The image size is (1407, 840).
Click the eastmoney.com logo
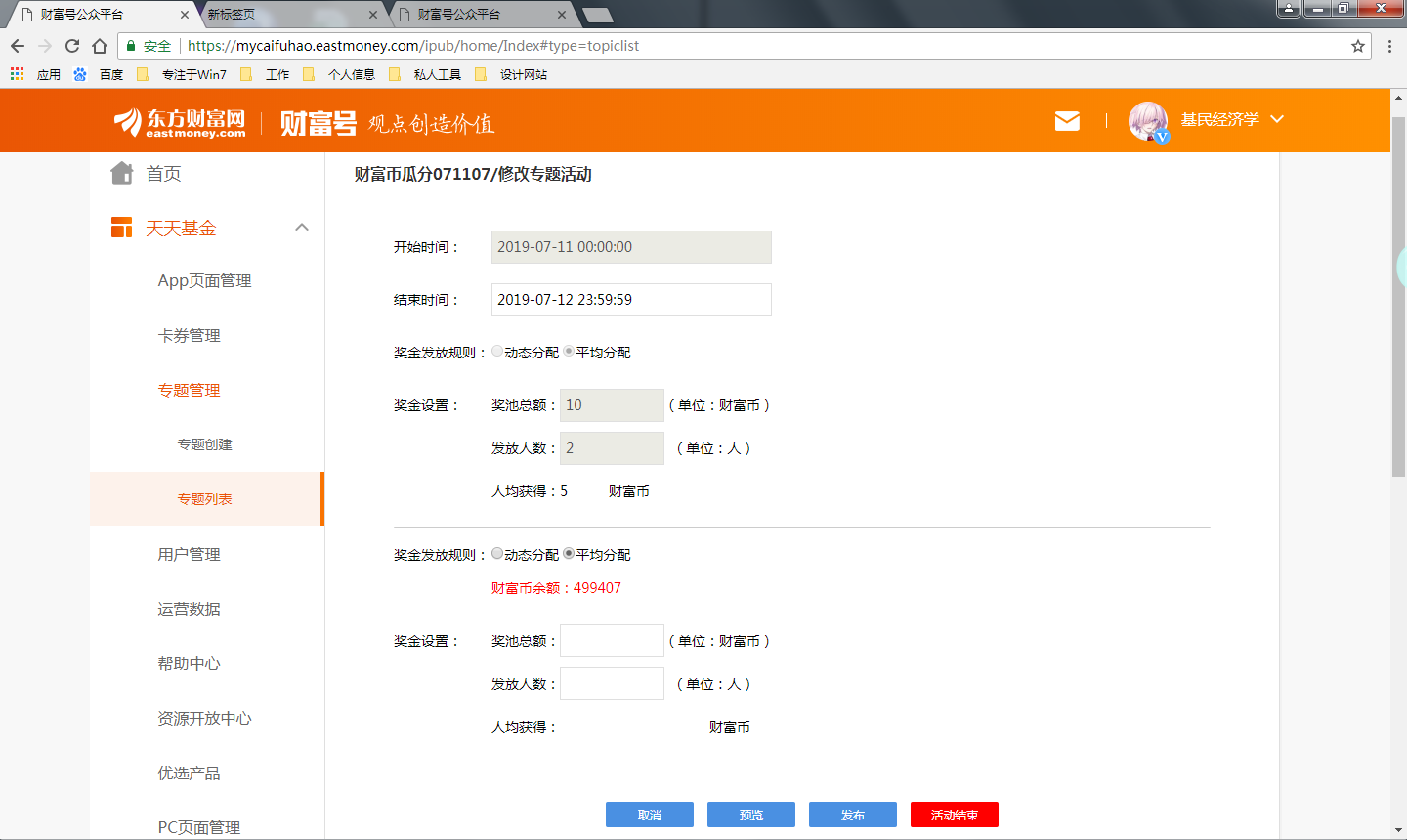(180, 123)
